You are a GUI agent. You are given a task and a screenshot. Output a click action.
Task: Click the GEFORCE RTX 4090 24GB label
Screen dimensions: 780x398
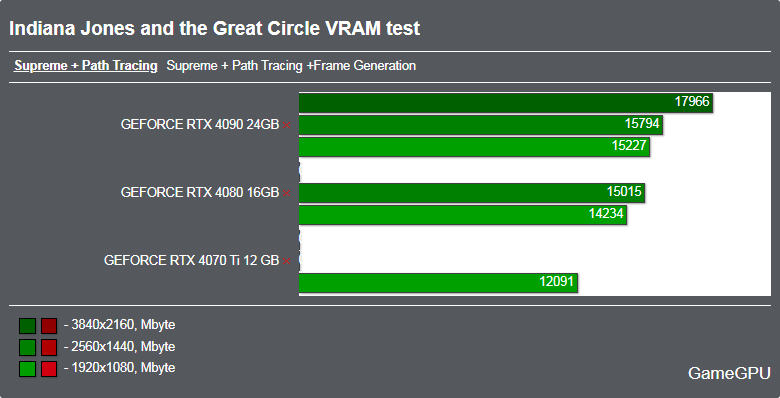tap(200, 125)
